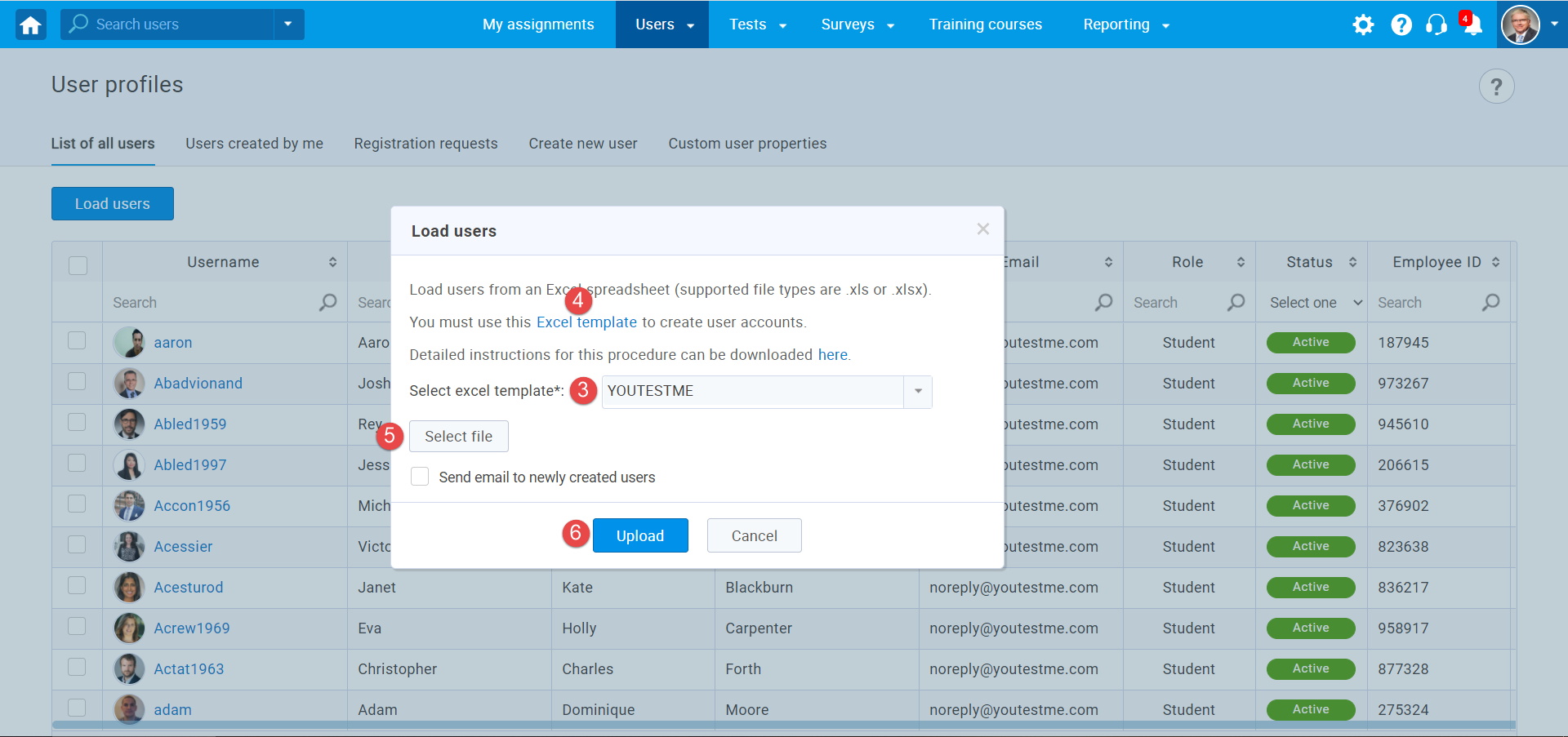The image size is (1568, 737).
Task: Open the notifications bell icon
Action: (1472, 25)
